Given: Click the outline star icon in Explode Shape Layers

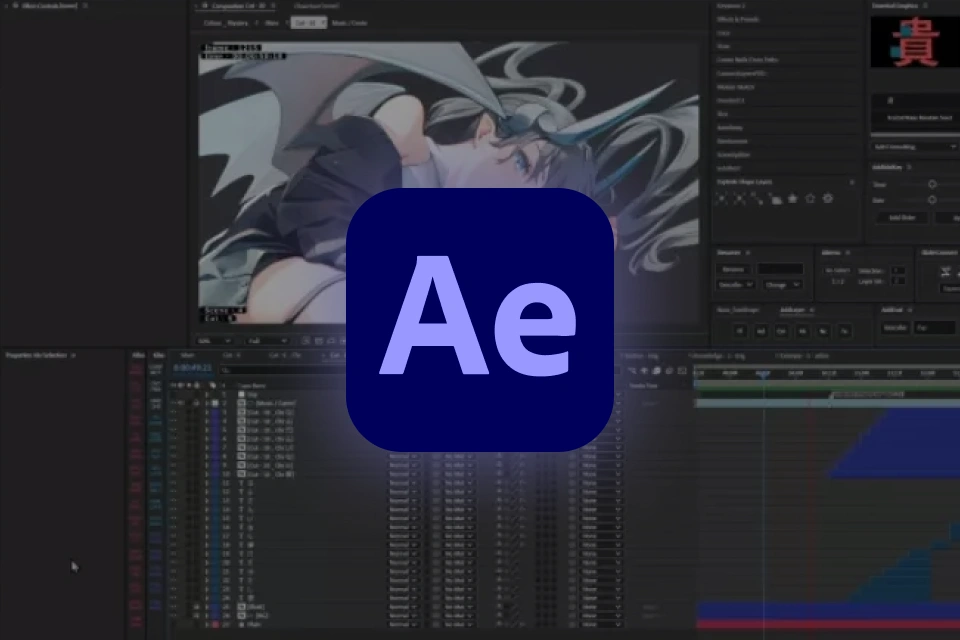Looking at the screenshot, I should coord(810,198).
